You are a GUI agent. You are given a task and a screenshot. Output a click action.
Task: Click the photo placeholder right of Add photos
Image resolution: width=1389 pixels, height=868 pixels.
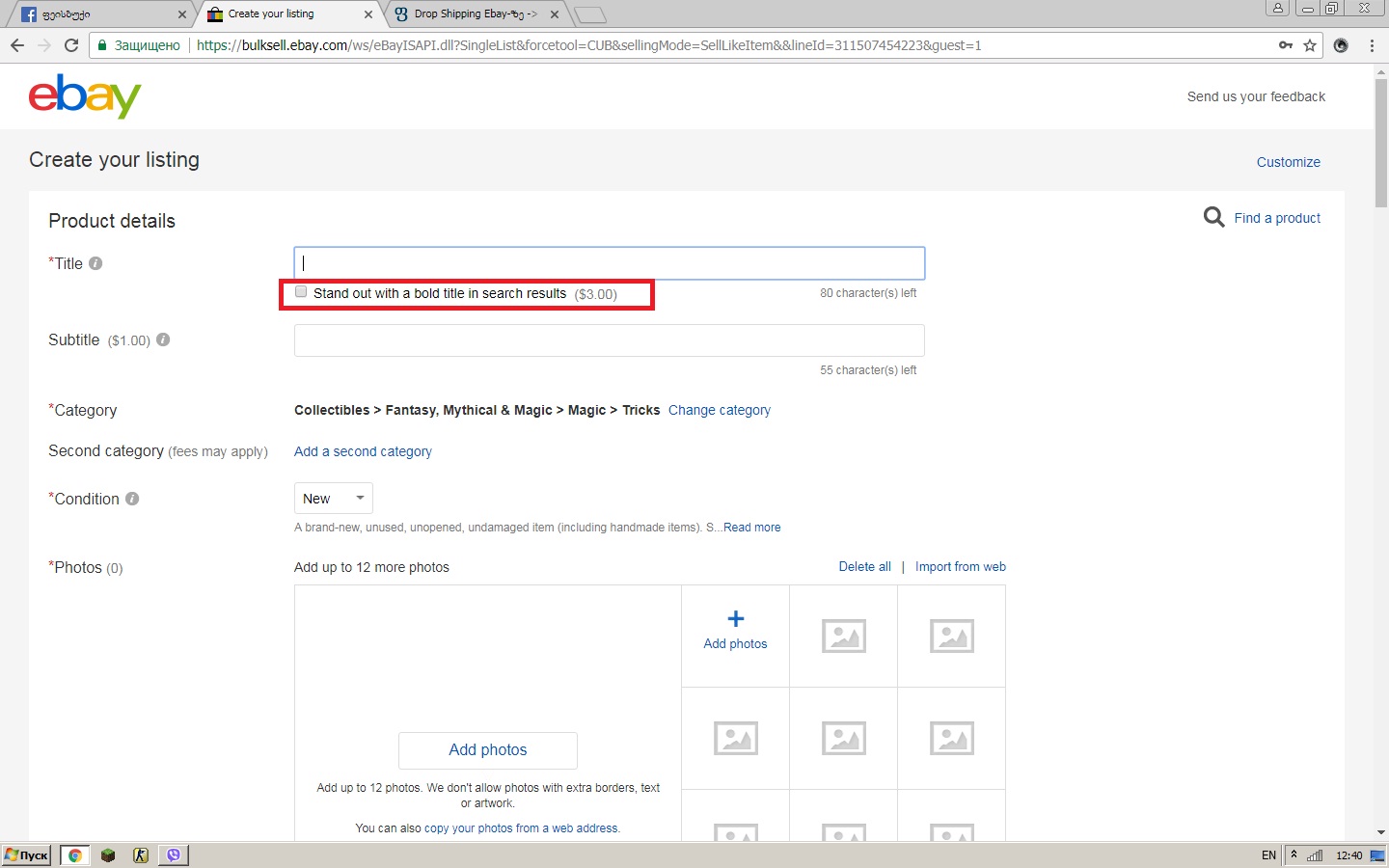click(x=844, y=637)
